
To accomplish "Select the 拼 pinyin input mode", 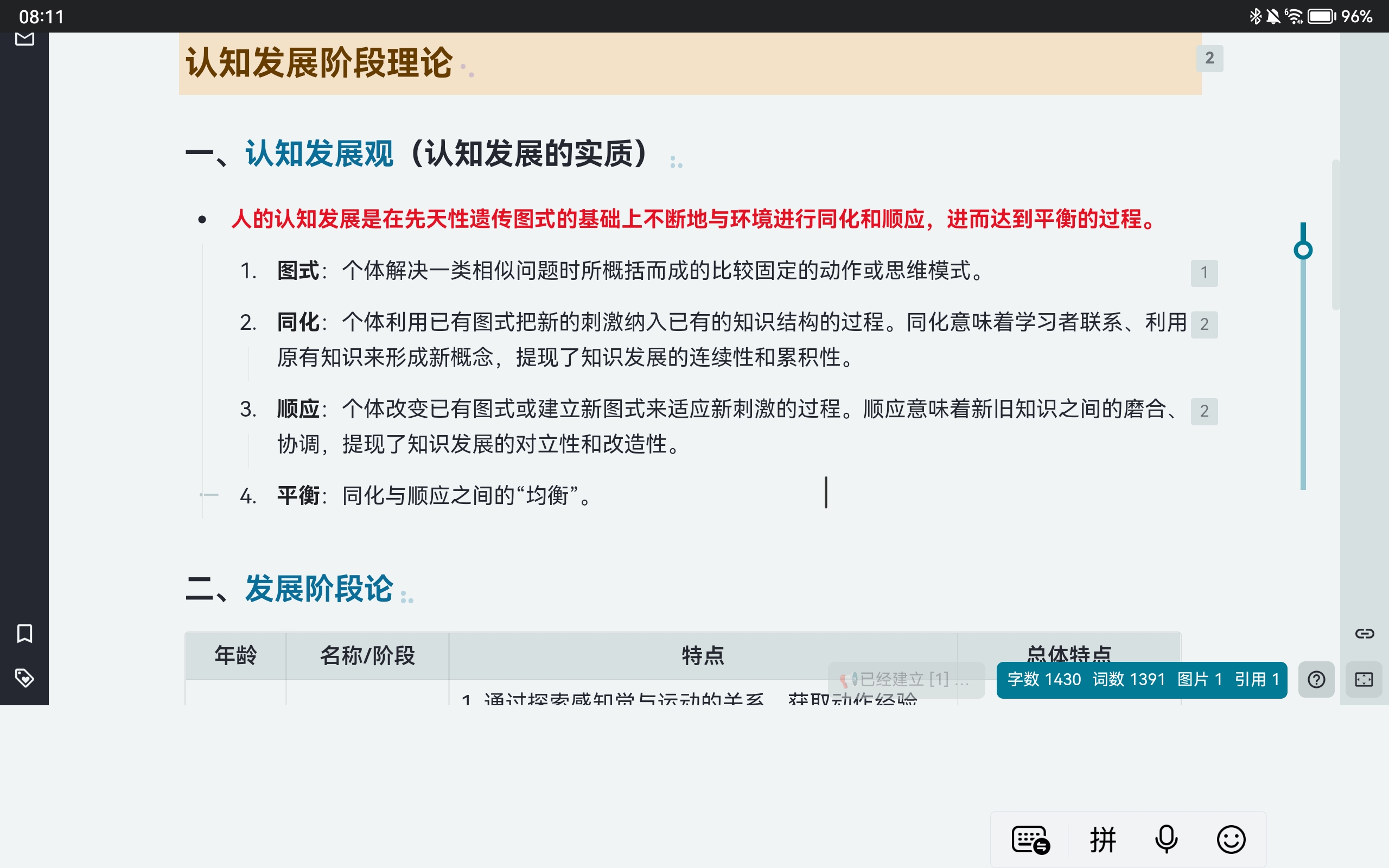I will (1103, 840).
